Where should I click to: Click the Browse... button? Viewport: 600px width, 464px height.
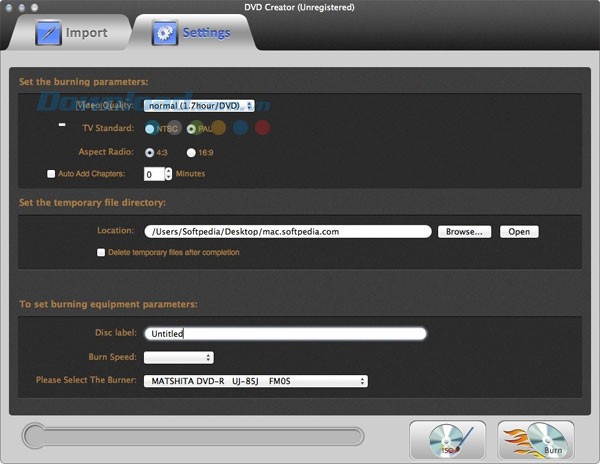point(464,231)
